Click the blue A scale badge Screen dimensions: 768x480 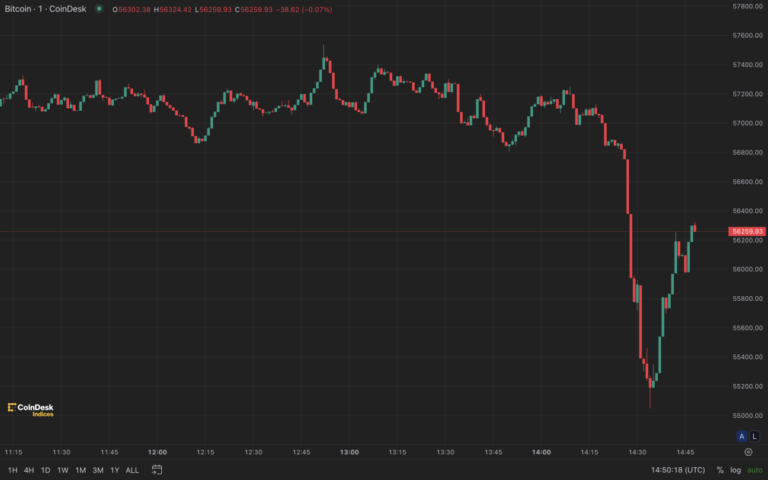[741, 436]
